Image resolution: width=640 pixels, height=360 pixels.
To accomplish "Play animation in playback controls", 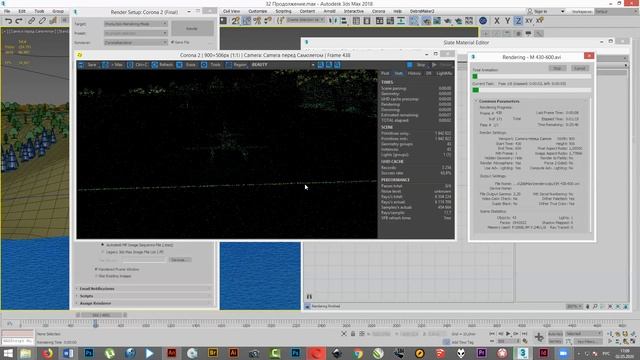I will coord(508,334).
